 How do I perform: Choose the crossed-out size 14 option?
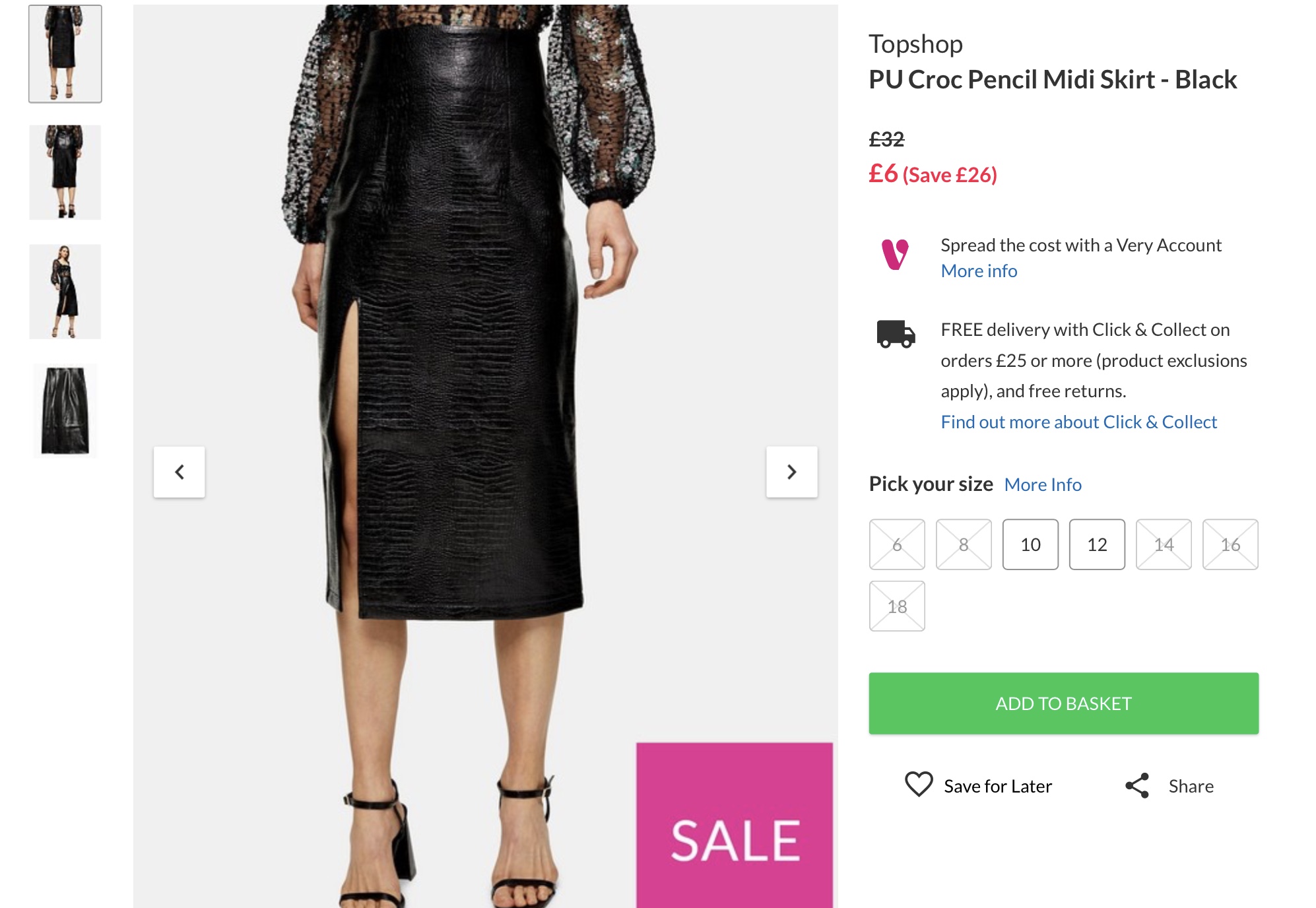pos(1164,544)
